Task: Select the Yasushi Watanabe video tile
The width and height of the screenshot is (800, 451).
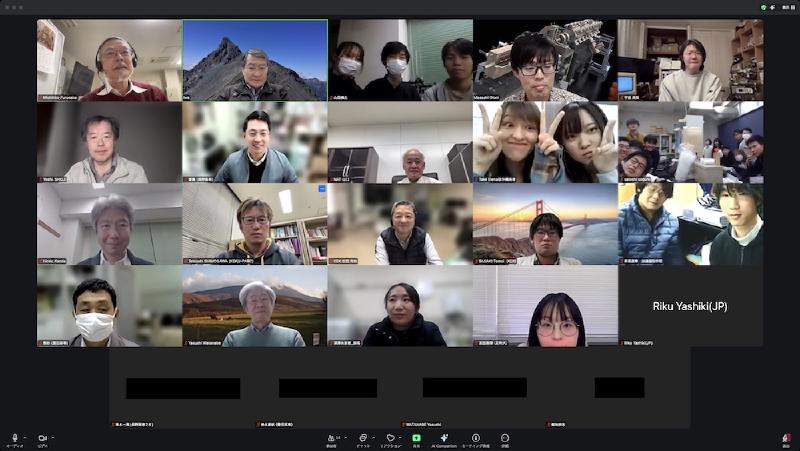Action: pos(254,306)
